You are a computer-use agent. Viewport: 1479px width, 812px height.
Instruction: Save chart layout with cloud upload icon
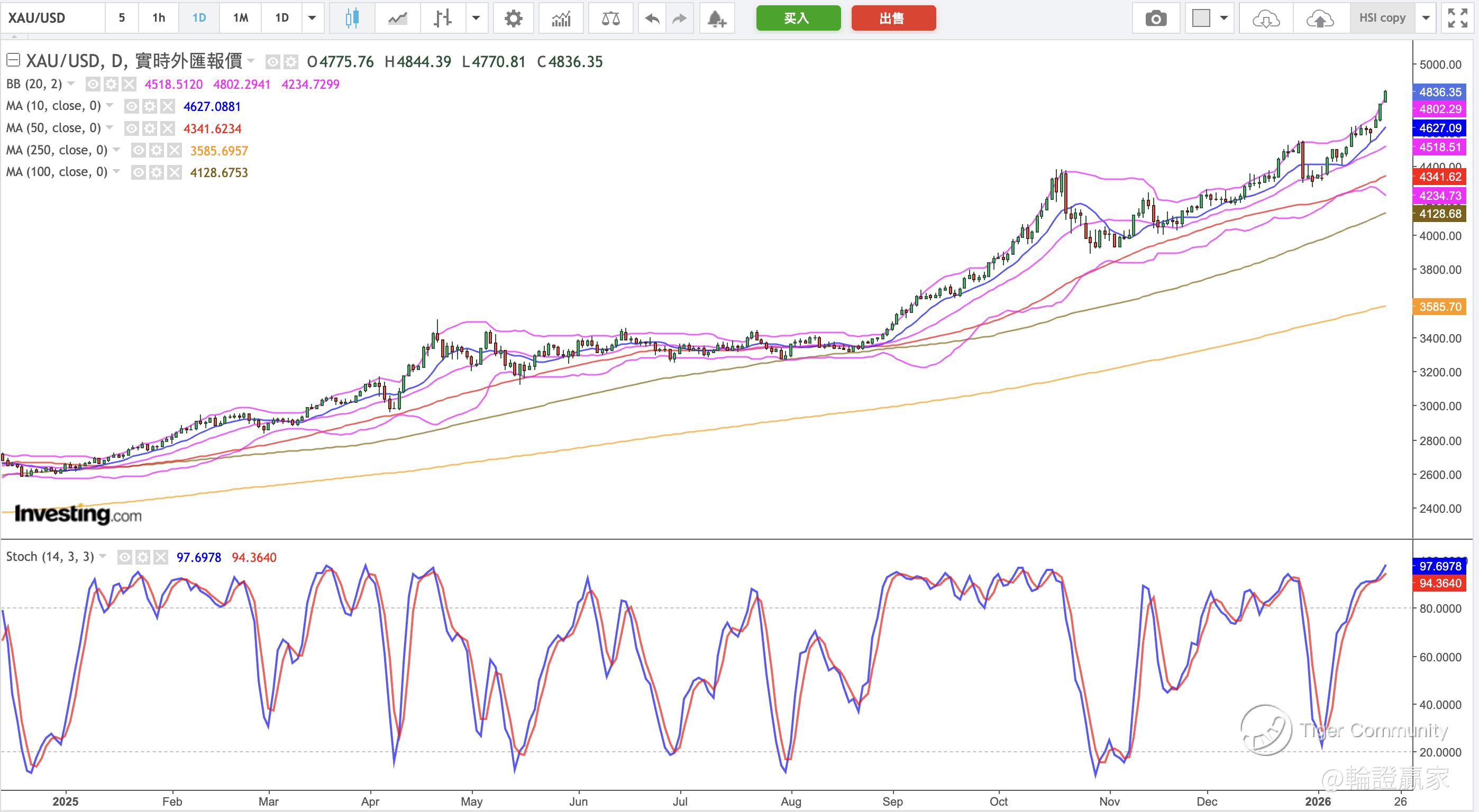pyautogui.click(x=1319, y=19)
